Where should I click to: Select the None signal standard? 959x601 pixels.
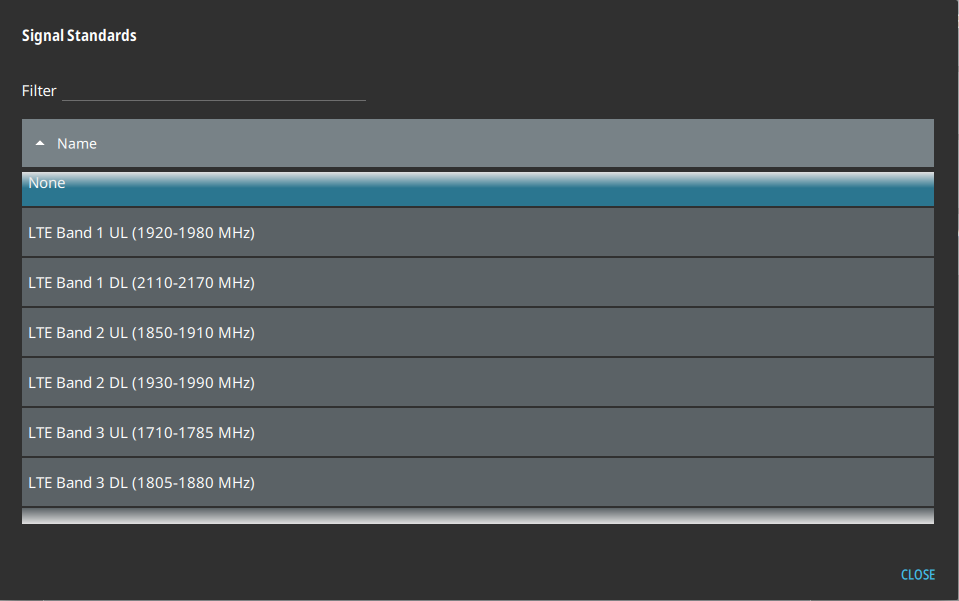pos(477,188)
